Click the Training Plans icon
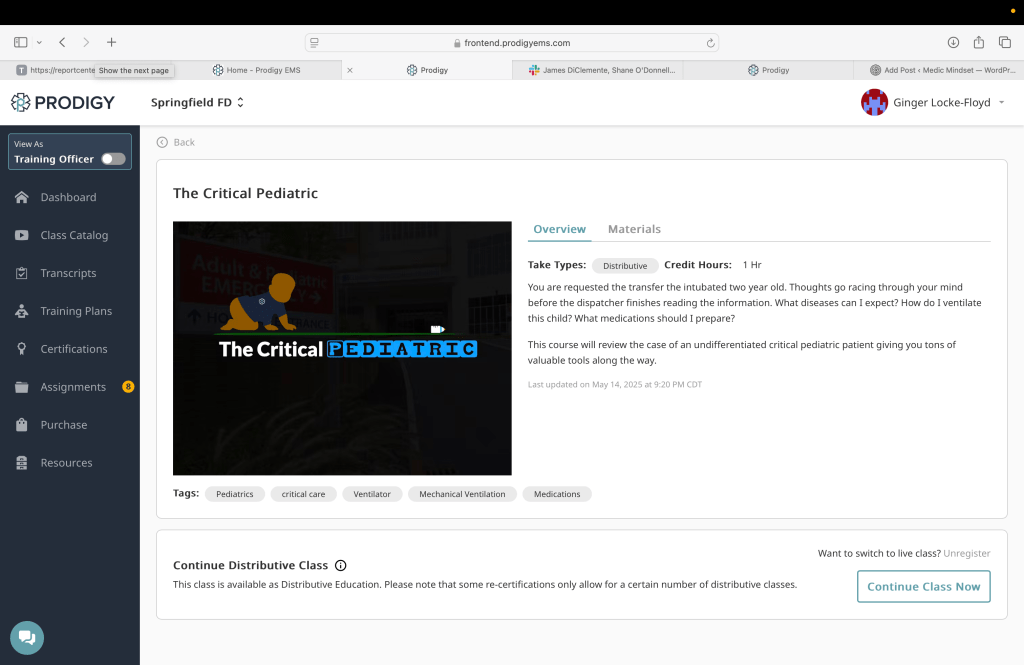This screenshot has height=665, width=1024. tap(22, 311)
